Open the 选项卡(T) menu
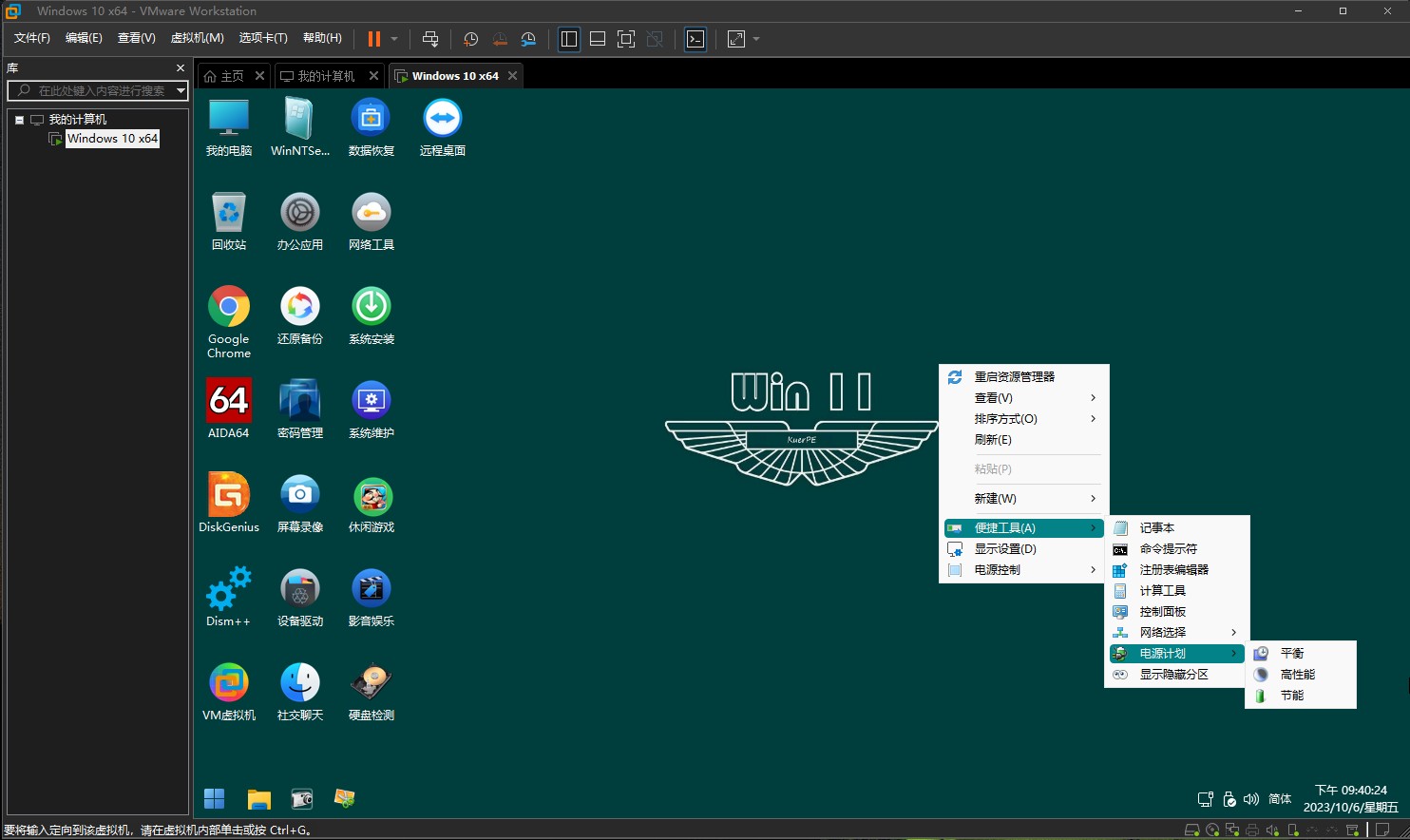Image resolution: width=1410 pixels, height=840 pixels. point(263,38)
